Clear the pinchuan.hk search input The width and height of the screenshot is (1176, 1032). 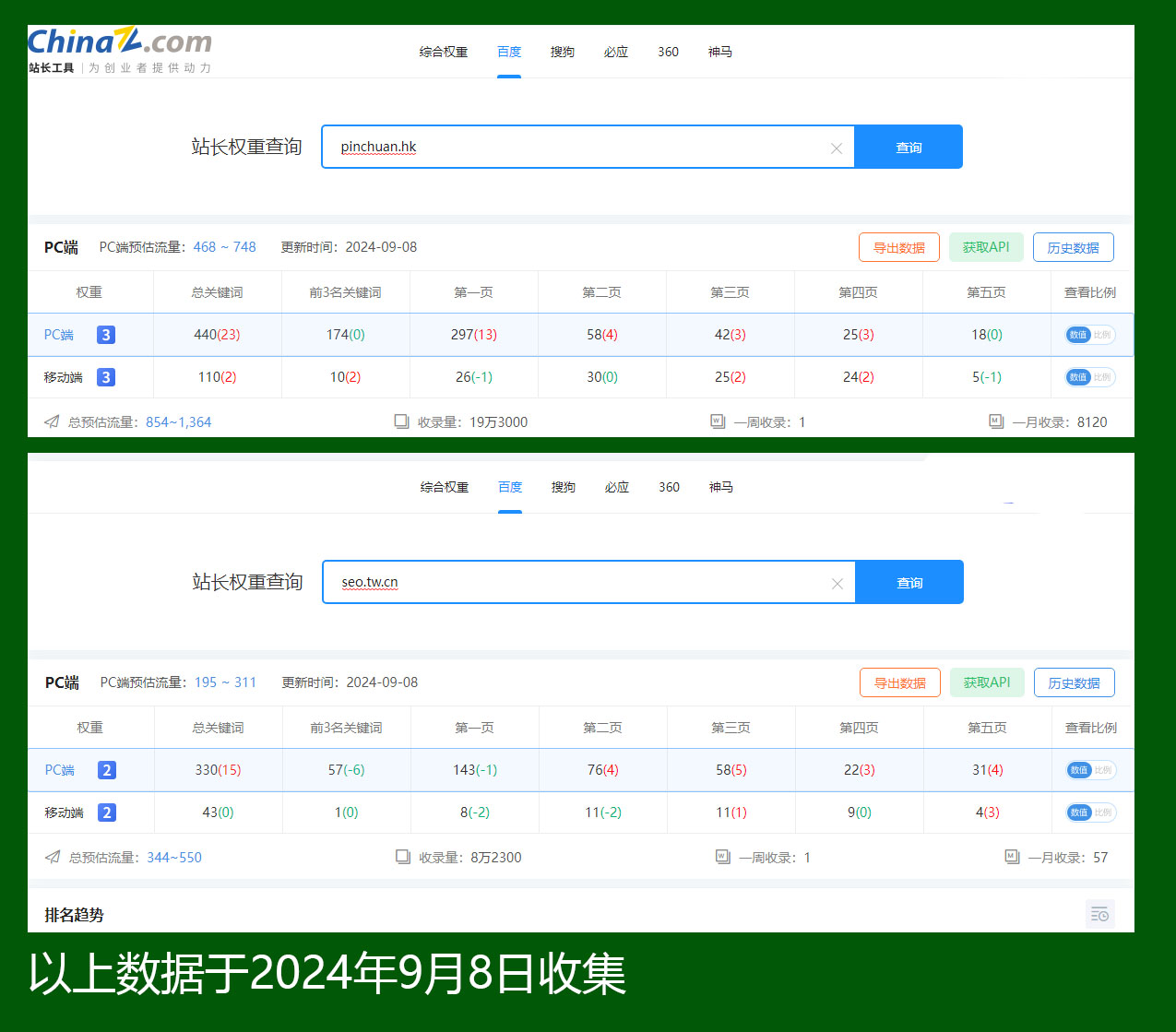pyautogui.click(x=837, y=148)
